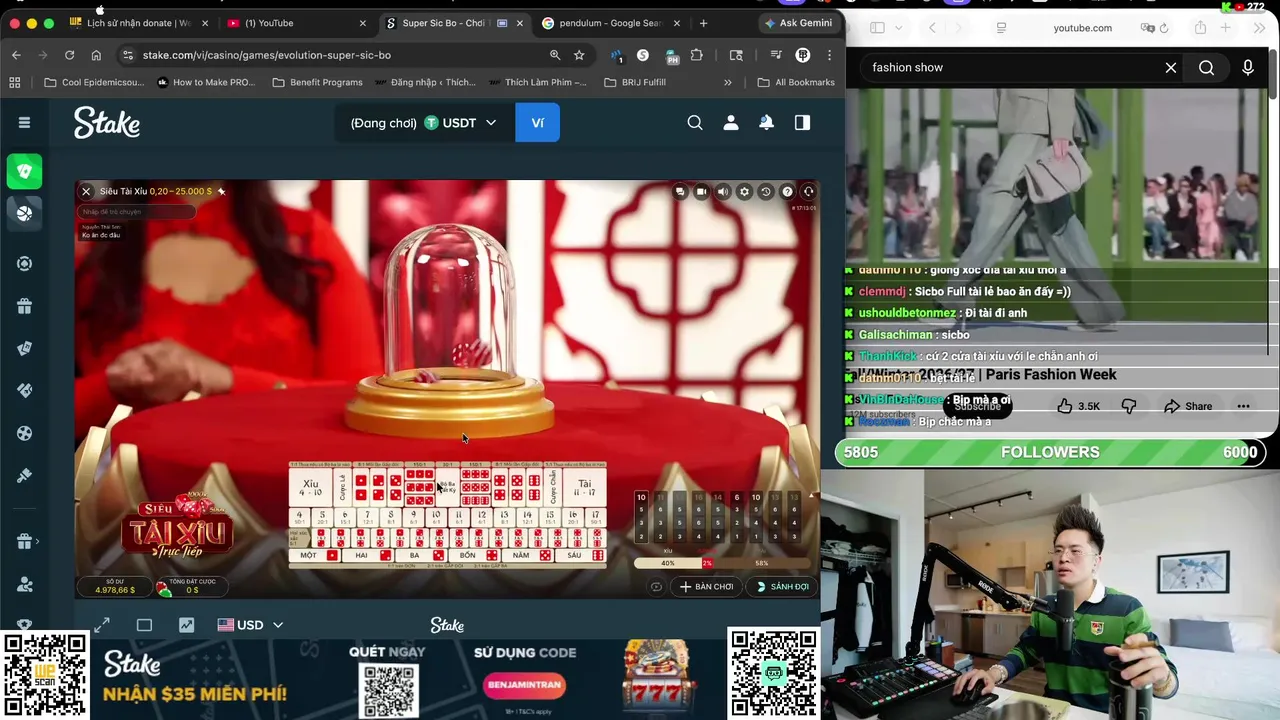Screen dimensions: 1280x720
Task: Enter fullscreen mode for the game
Action: 102,625
